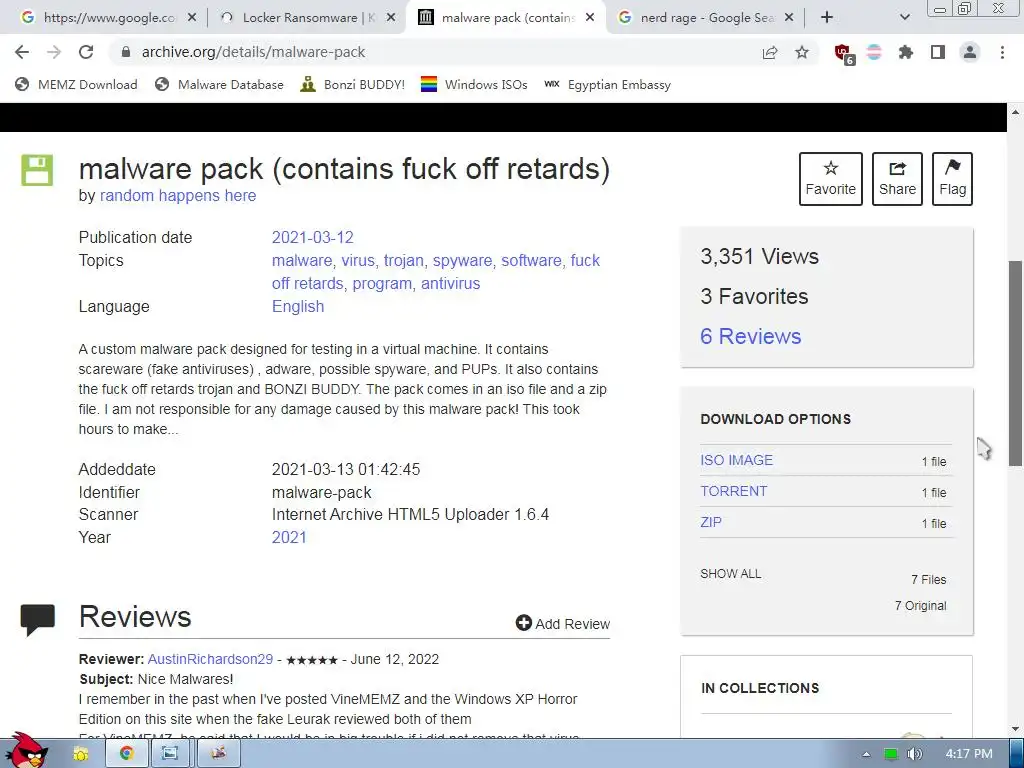The width and height of the screenshot is (1024, 768).
Task: Go back using the browser back arrow
Action: point(22,52)
